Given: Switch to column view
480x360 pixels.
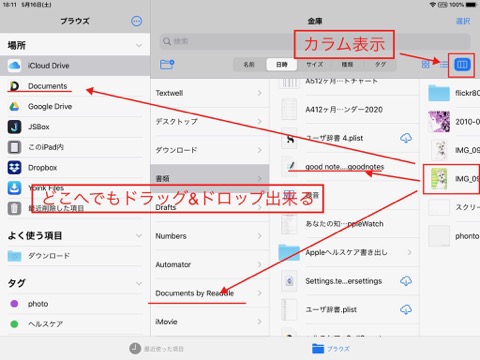Looking at the screenshot, I should click(x=462, y=64).
